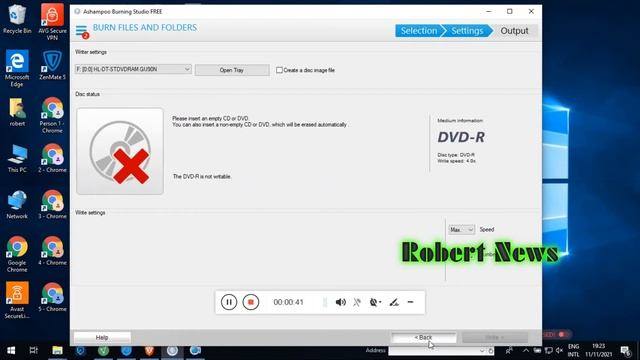Open webcam options in recorder bar
The image size is (640, 360).
[375, 302]
